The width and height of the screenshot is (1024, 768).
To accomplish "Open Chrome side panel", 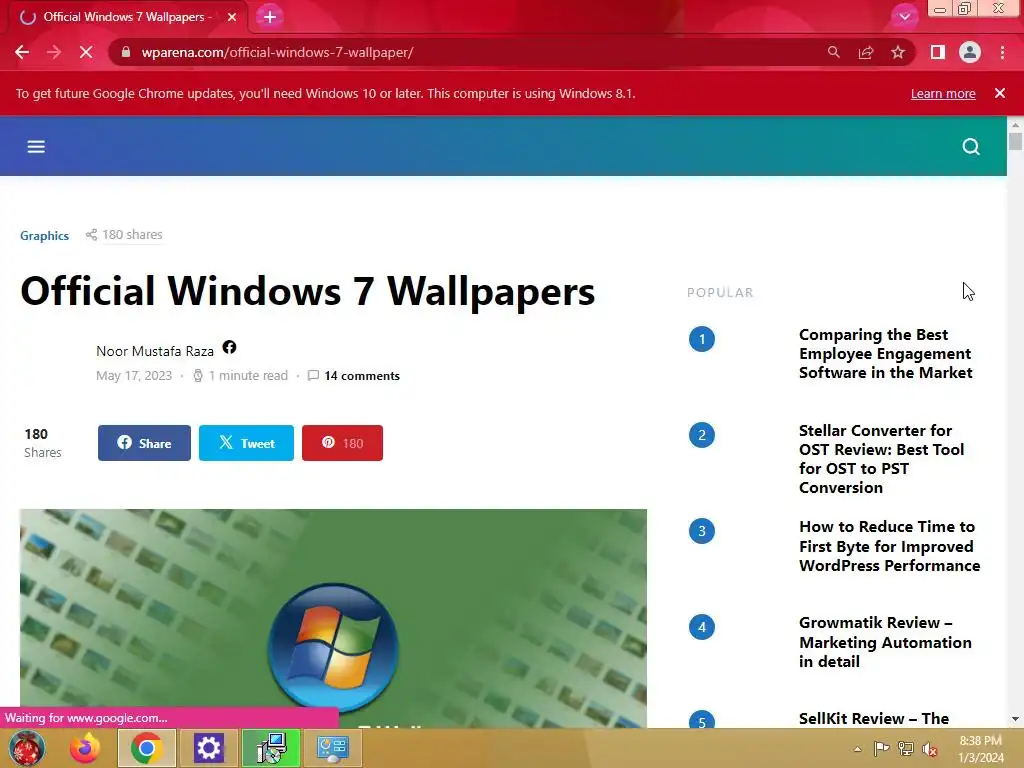I will (x=938, y=52).
